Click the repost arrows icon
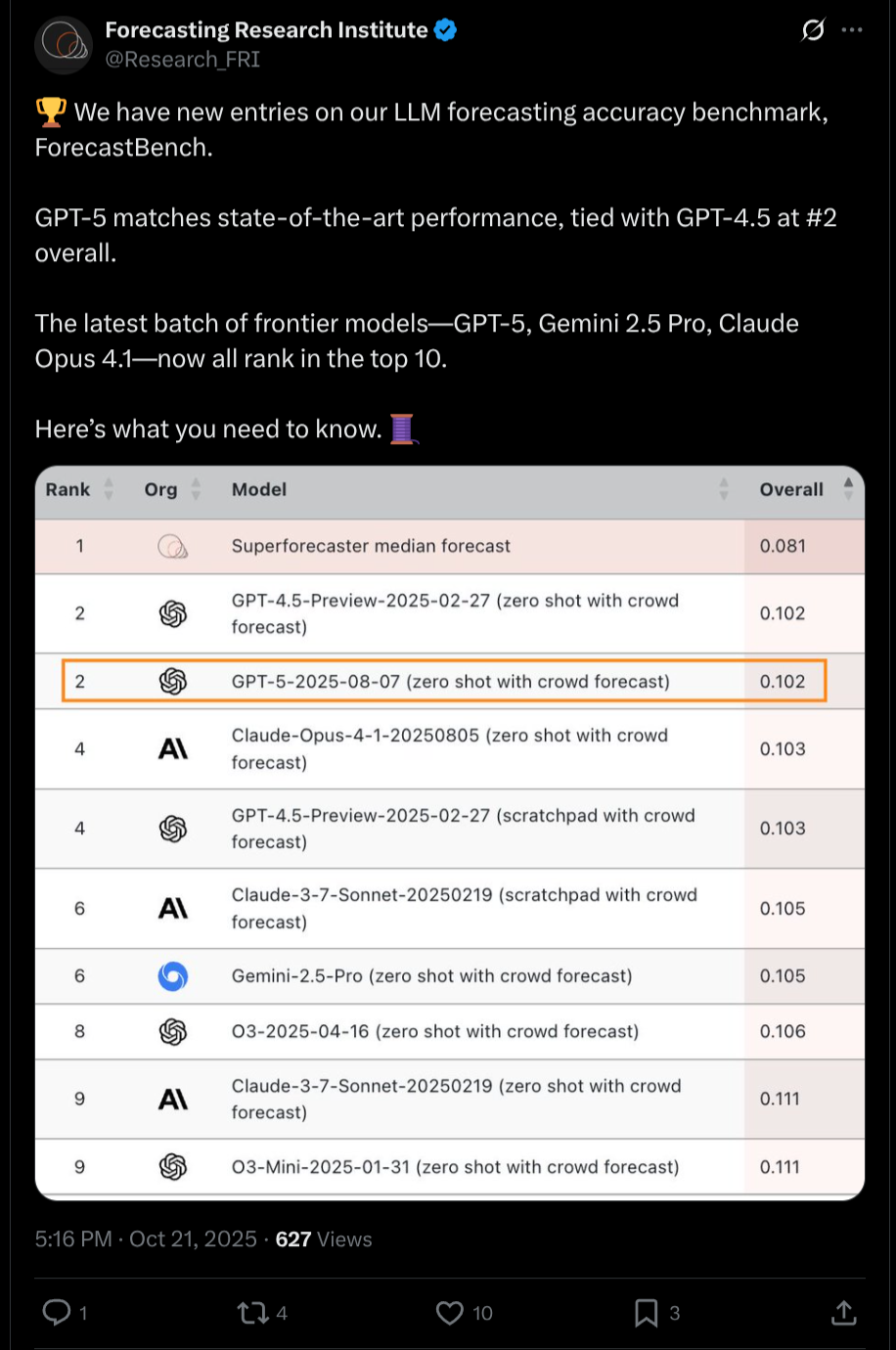 252,1312
